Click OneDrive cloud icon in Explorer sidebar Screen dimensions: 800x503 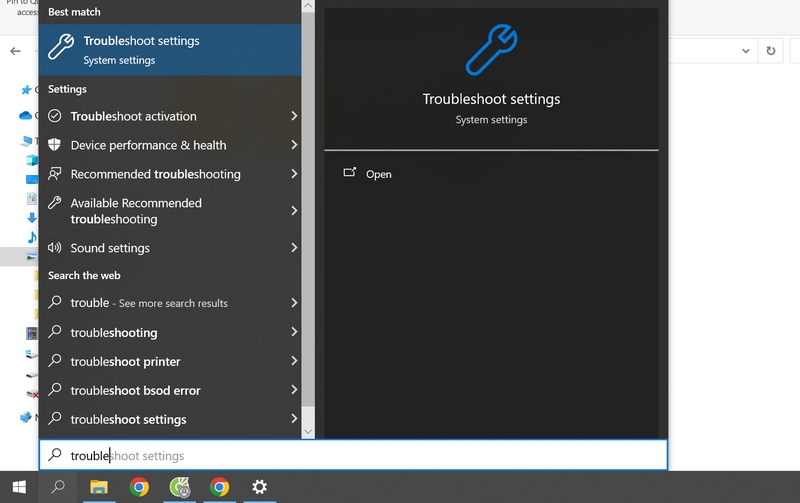tap(26, 115)
